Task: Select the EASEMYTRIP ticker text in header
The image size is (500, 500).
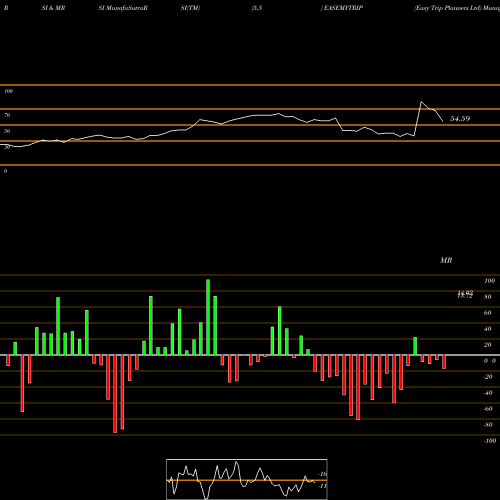Action: pos(343,8)
